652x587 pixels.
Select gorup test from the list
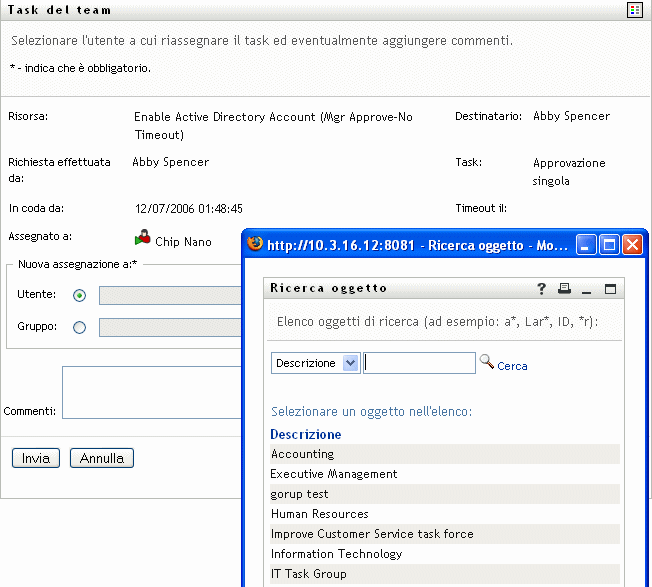tap(445, 494)
